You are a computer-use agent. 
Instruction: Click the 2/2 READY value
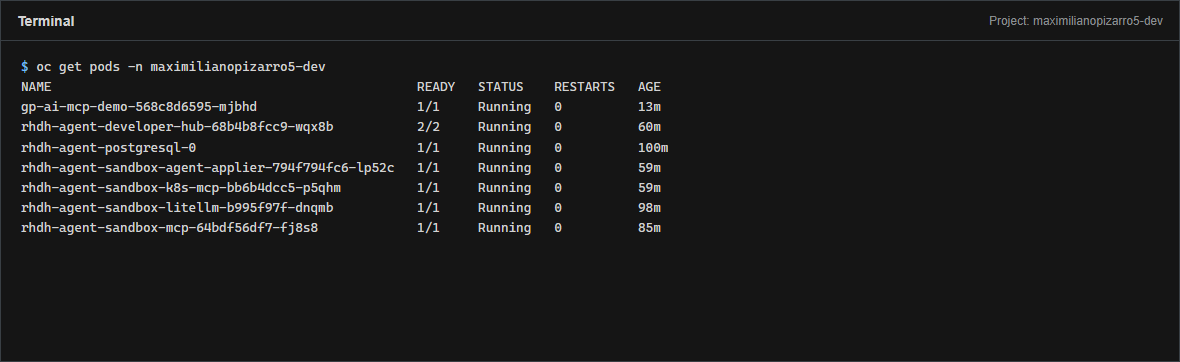(428, 127)
